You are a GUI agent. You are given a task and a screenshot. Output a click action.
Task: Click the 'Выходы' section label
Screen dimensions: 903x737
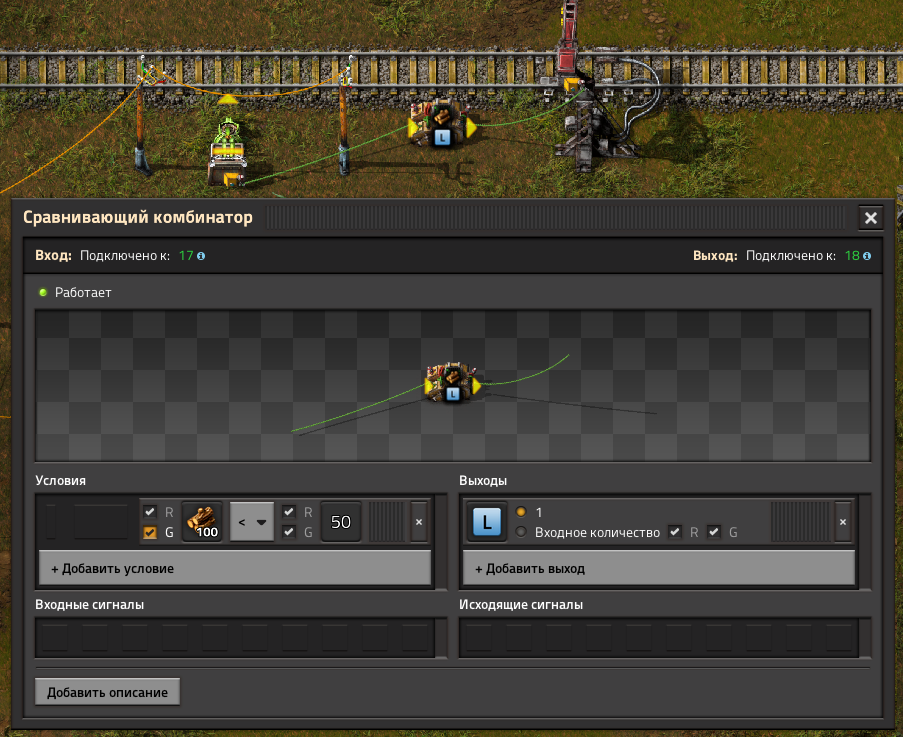point(483,481)
